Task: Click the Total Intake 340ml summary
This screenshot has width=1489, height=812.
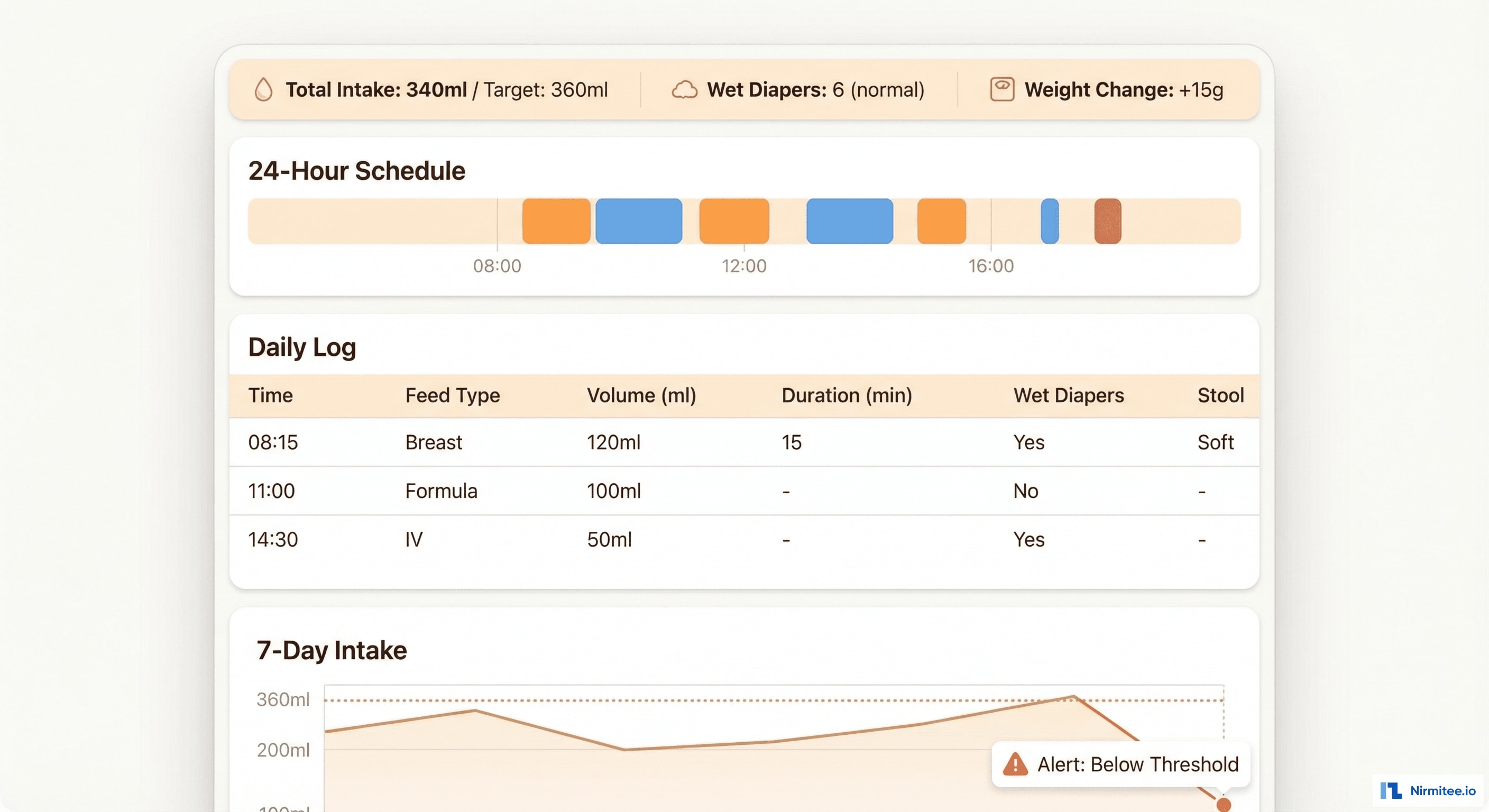Action: pyautogui.click(x=378, y=89)
